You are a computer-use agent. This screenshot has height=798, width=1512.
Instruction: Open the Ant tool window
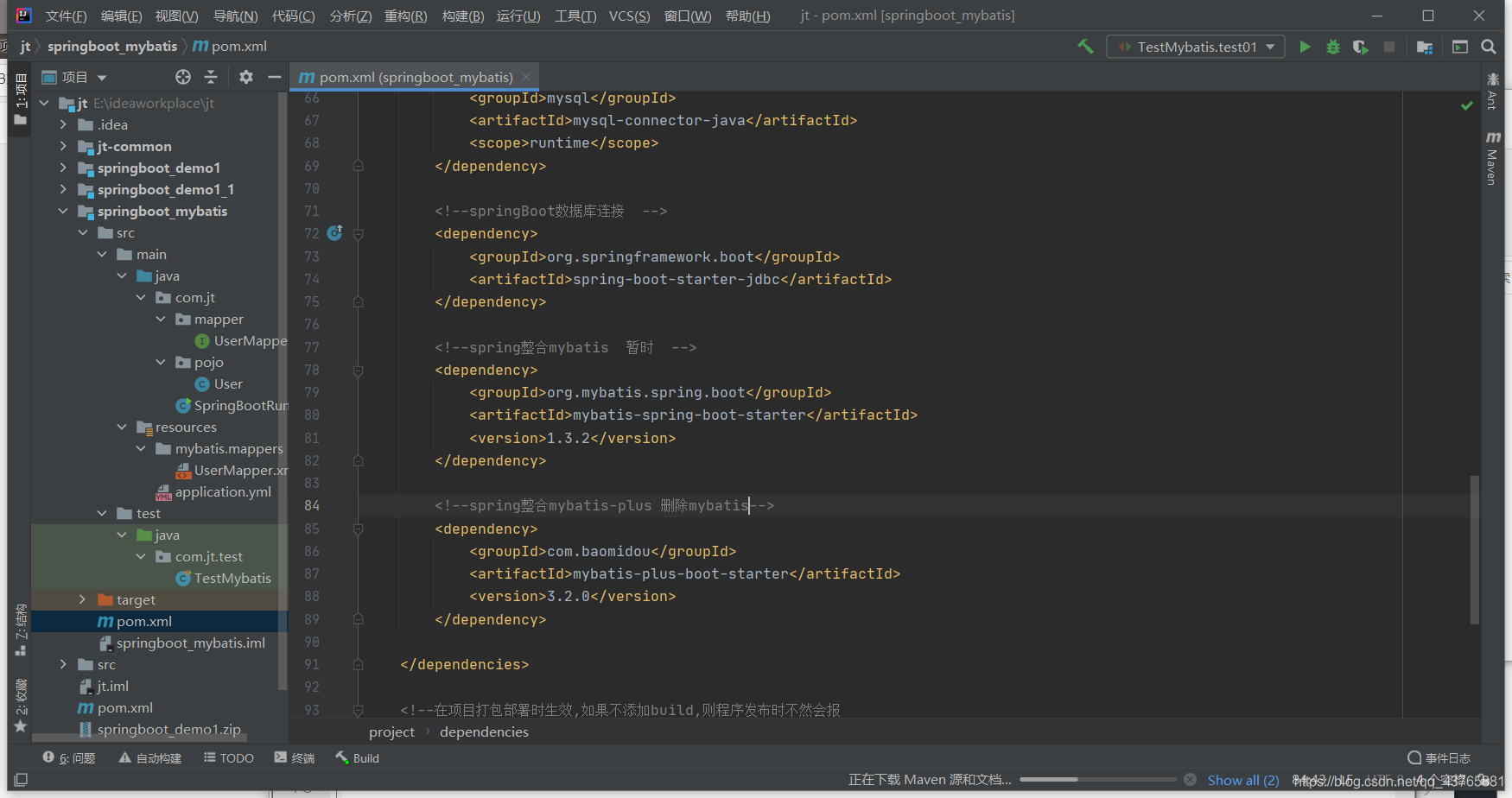[x=1492, y=92]
